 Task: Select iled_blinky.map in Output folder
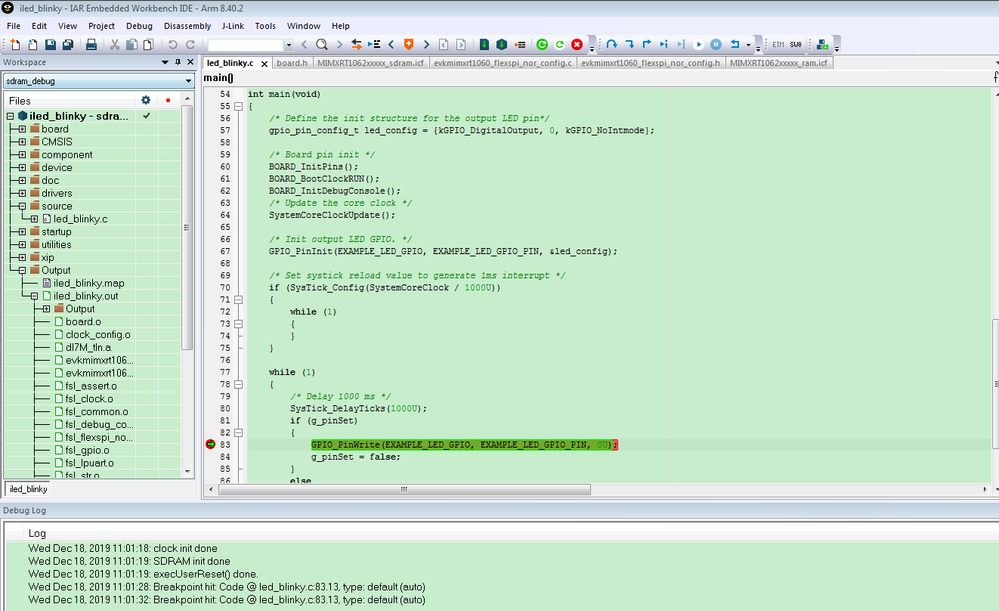click(x=89, y=283)
